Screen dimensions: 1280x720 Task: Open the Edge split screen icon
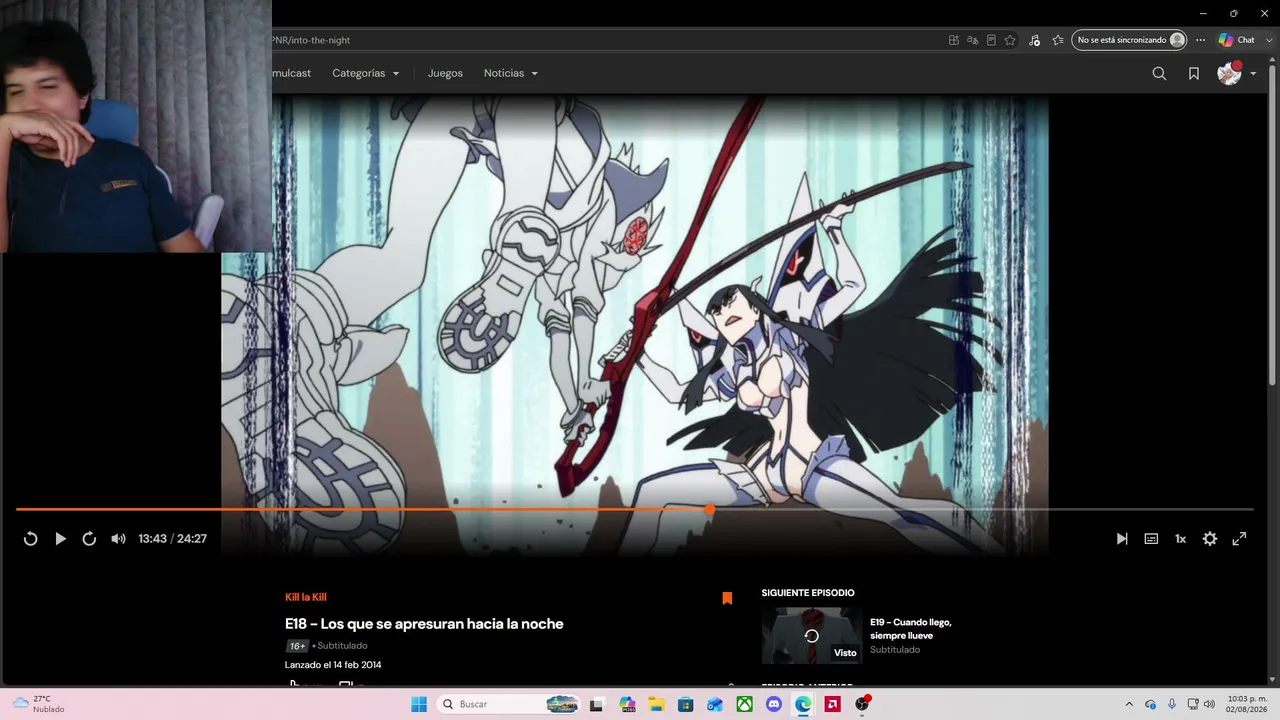(954, 40)
